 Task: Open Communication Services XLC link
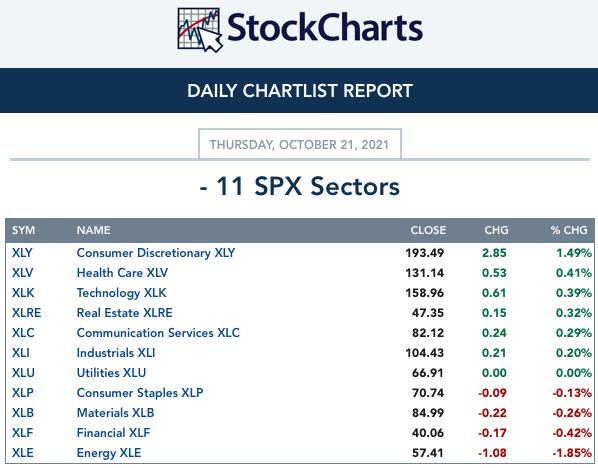tap(158, 333)
